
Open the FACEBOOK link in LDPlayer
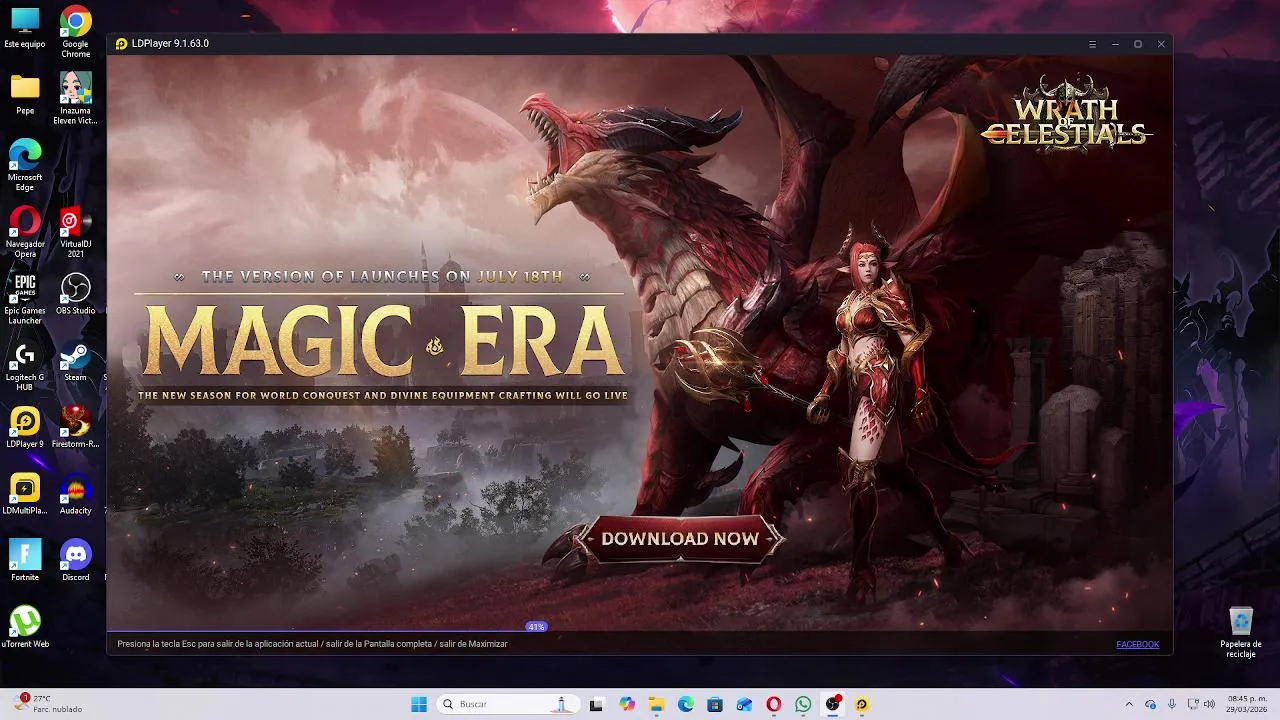click(1137, 644)
